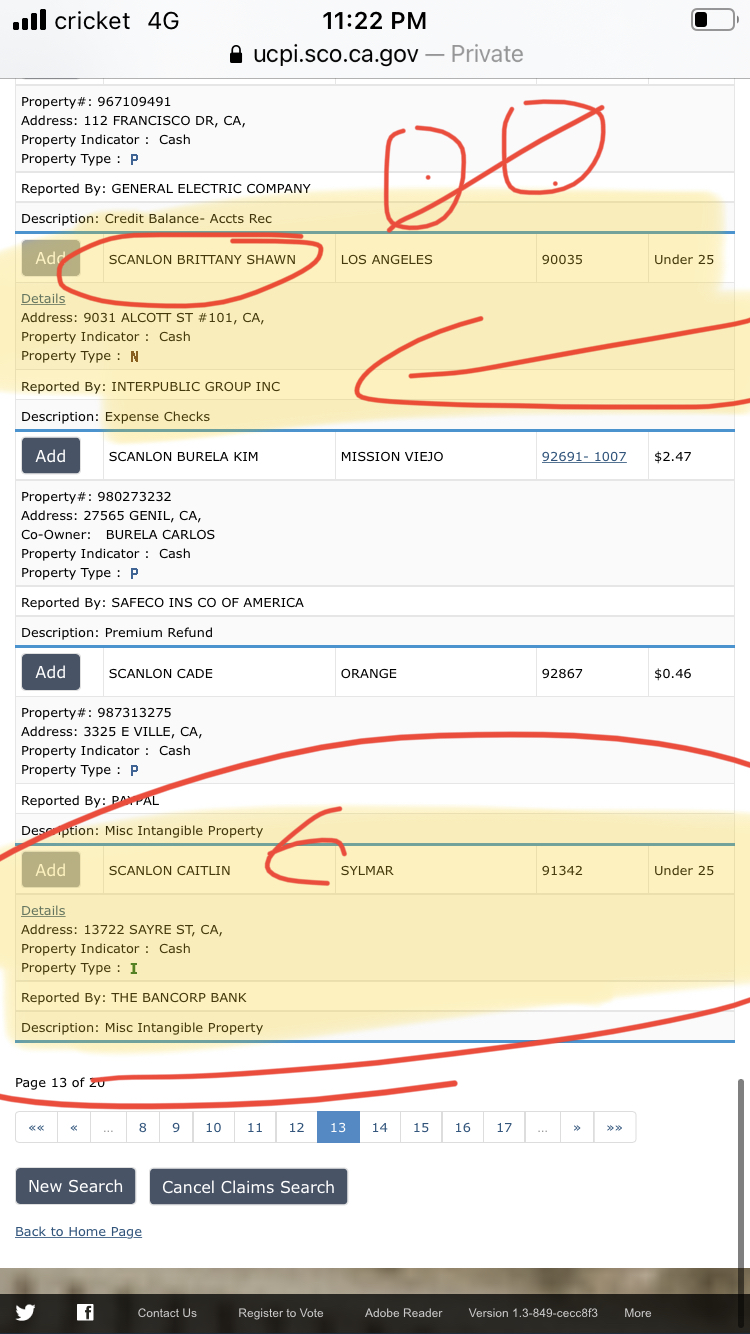The image size is (750, 1334).
Task: Tap the ucpi.sco.ca.gov address bar
Action: point(376,54)
